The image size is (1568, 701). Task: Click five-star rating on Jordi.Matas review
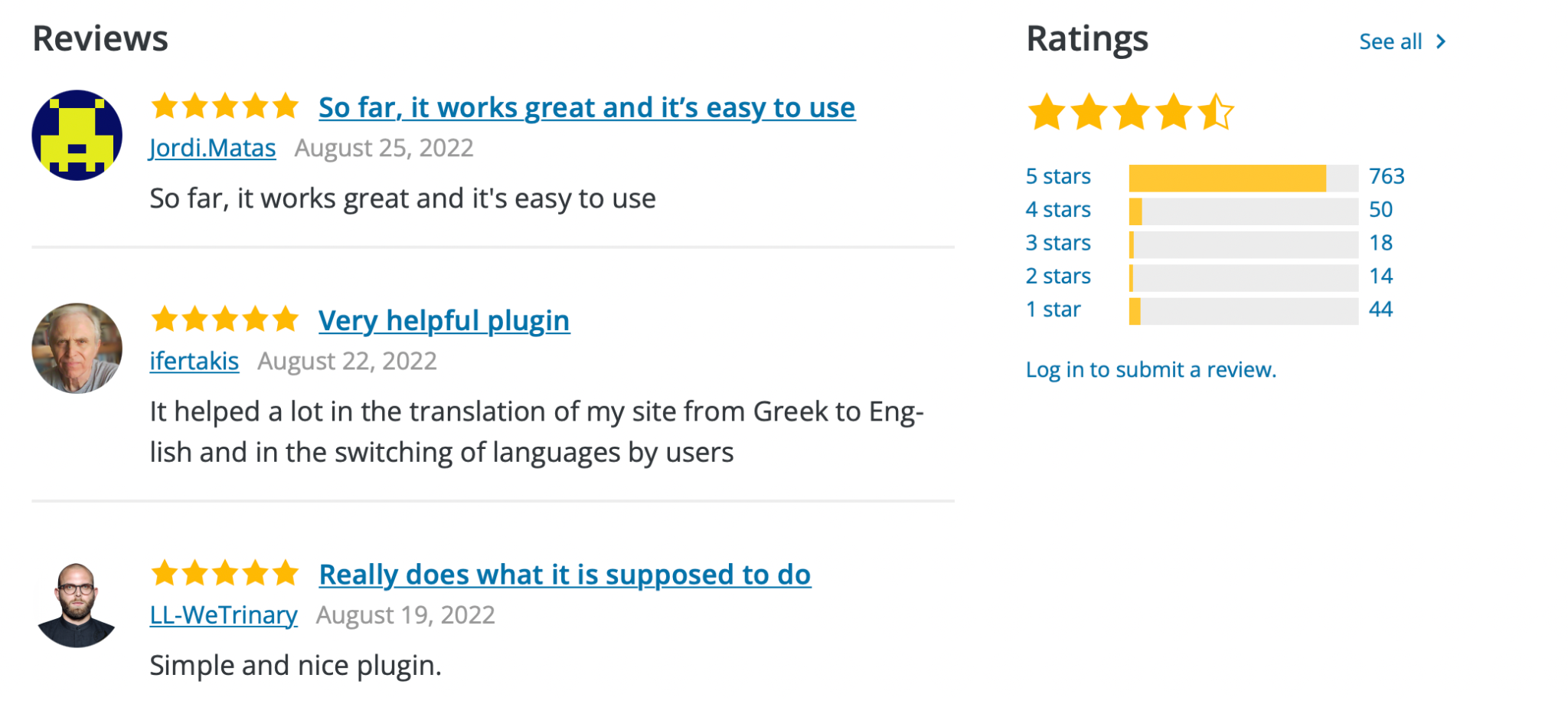[x=224, y=106]
